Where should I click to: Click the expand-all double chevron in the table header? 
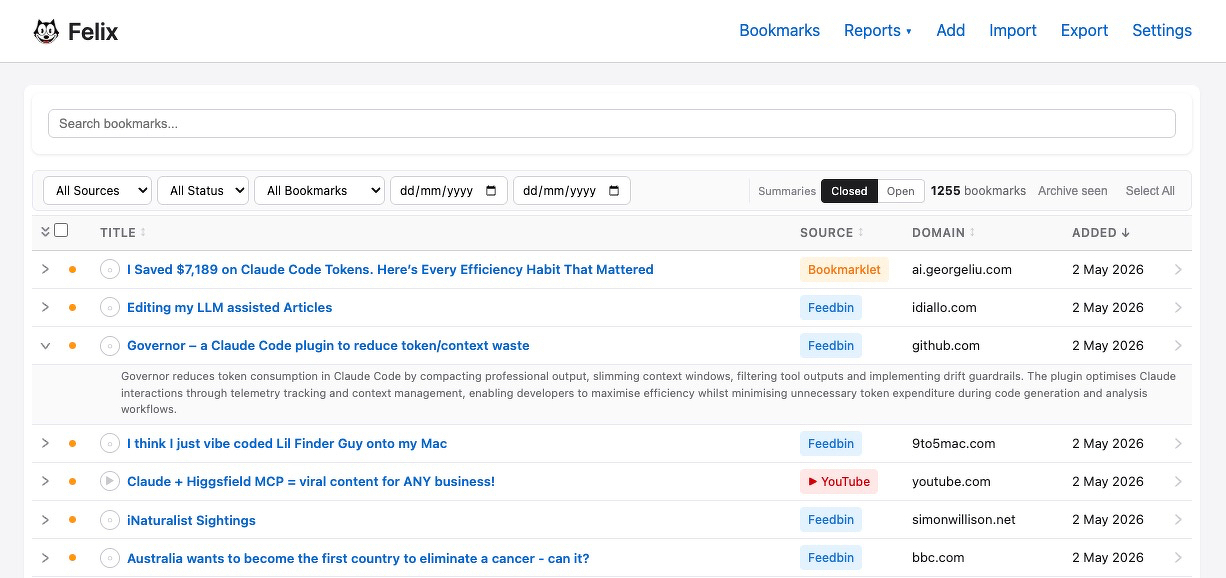45,232
